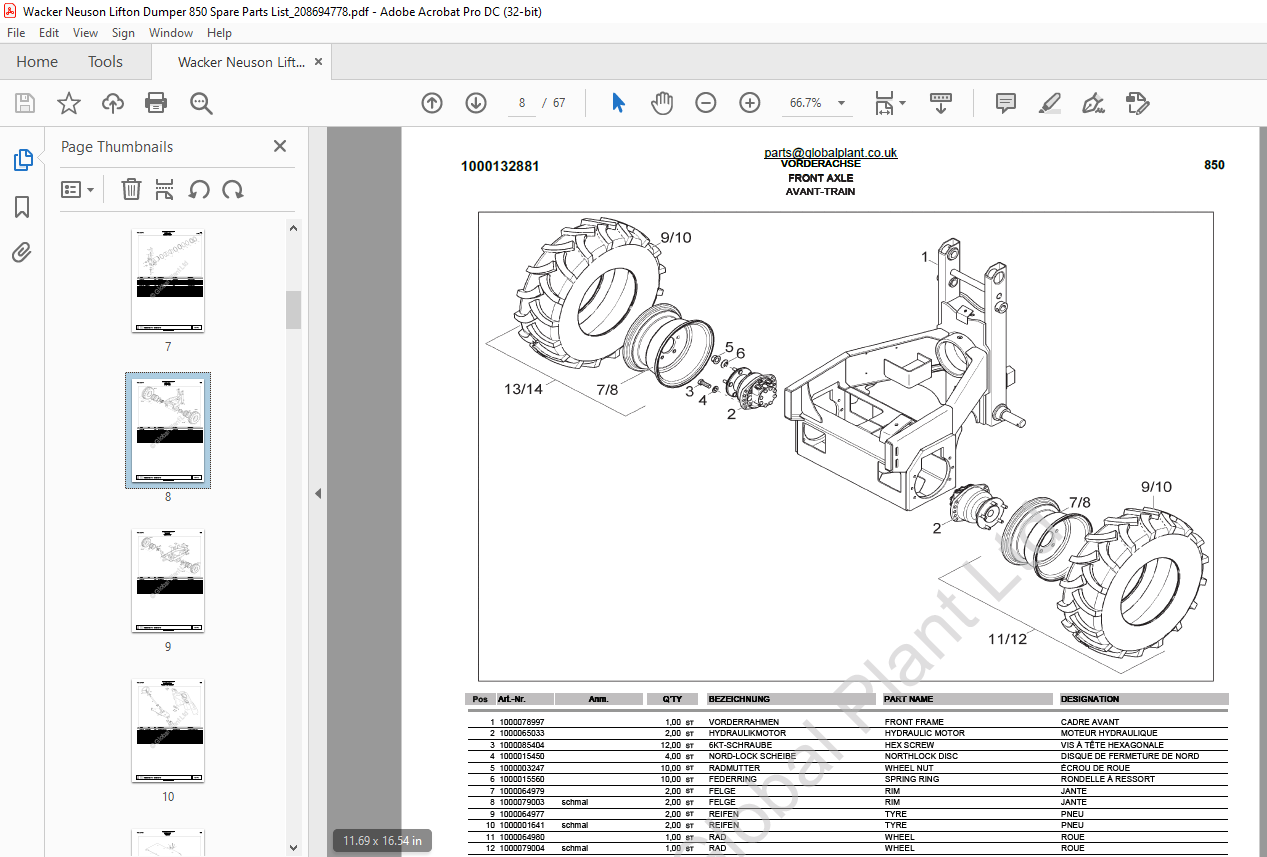Click the upload to cloud icon
This screenshot has height=857, width=1267.
point(113,103)
